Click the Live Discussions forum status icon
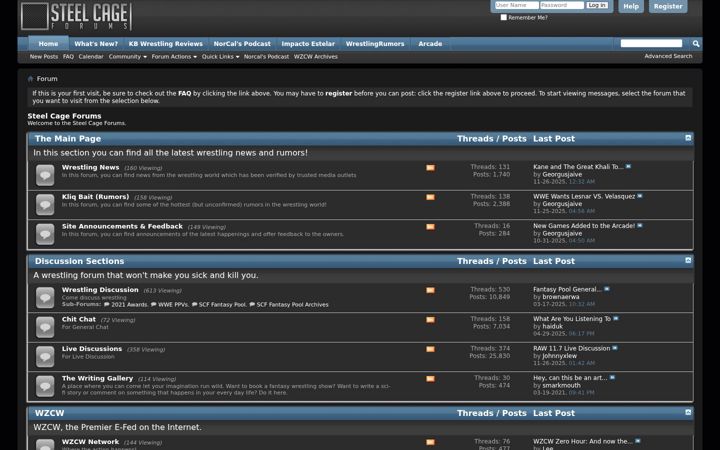This screenshot has width=720, height=450. click(45, 357)
